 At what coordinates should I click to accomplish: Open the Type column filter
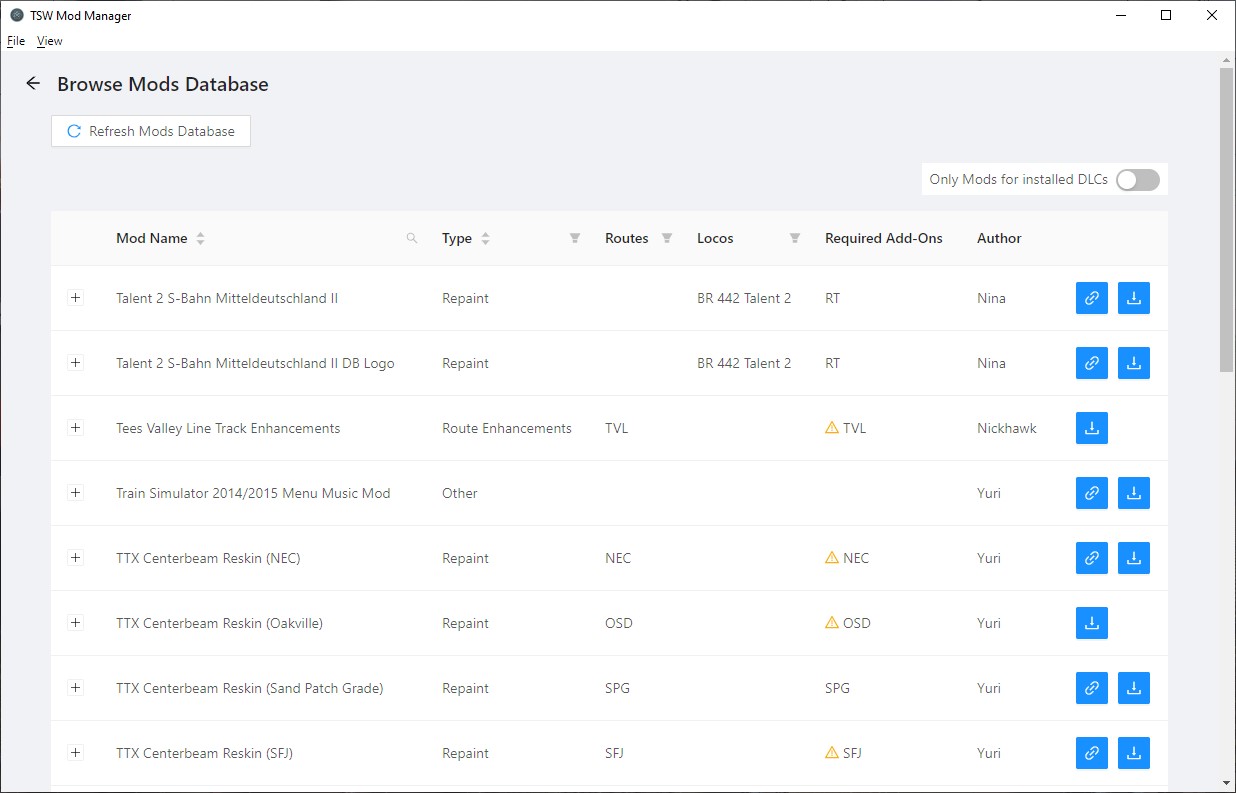click(575, 238)
